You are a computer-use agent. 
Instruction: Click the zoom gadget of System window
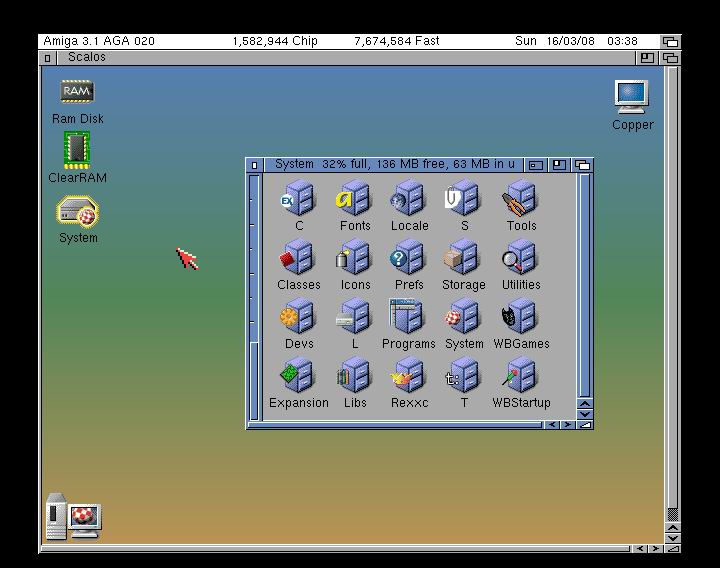click(x=559, y=165)
